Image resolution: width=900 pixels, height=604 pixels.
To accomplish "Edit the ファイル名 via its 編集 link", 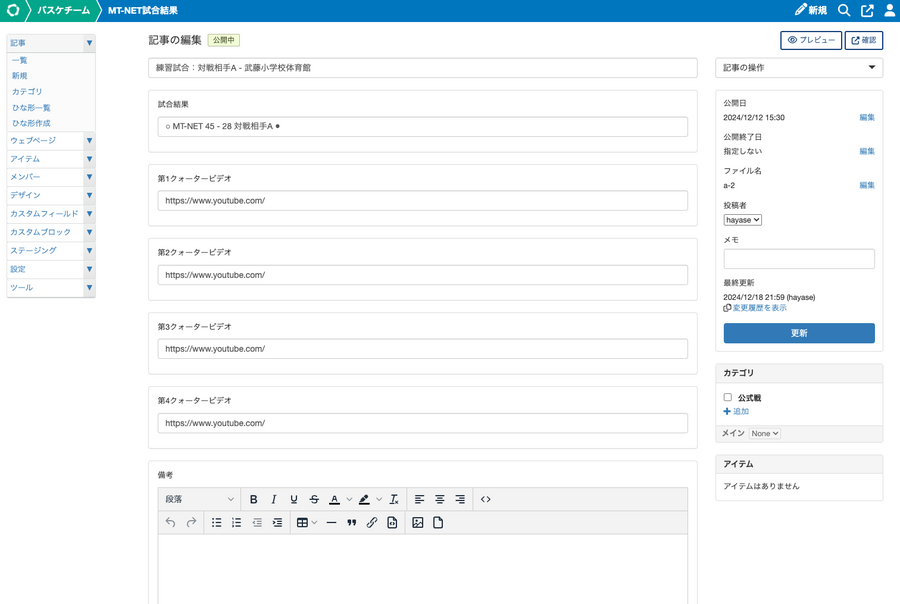I will pyautogui.click(x=867, y=185).
